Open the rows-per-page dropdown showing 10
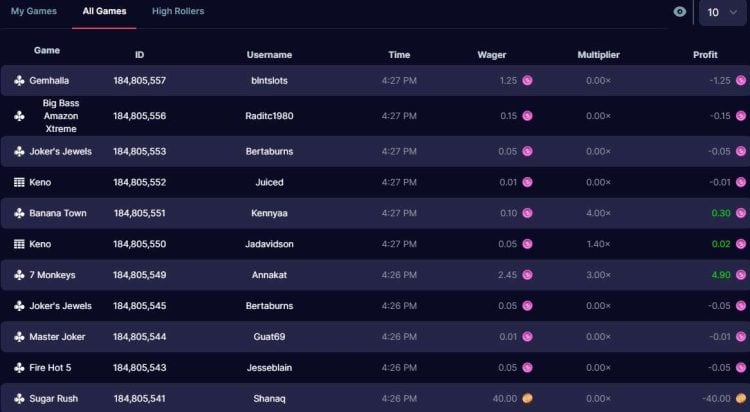The width and height of the screenshot is (750, 412). click(722, 12)
